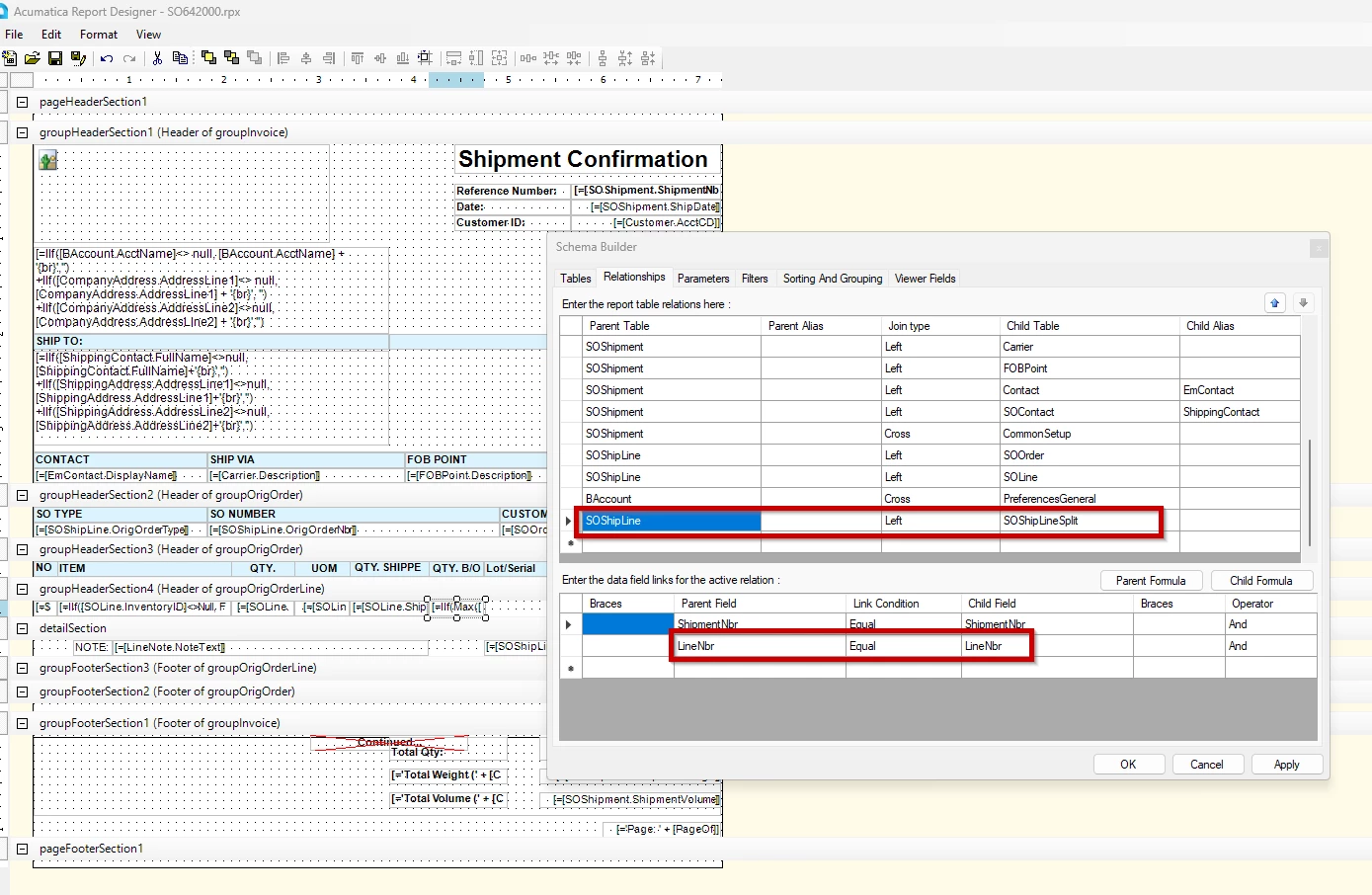Collapse the groupFooterSection2 section
This screenshot has height=895, width=1372.
[22, 692]
